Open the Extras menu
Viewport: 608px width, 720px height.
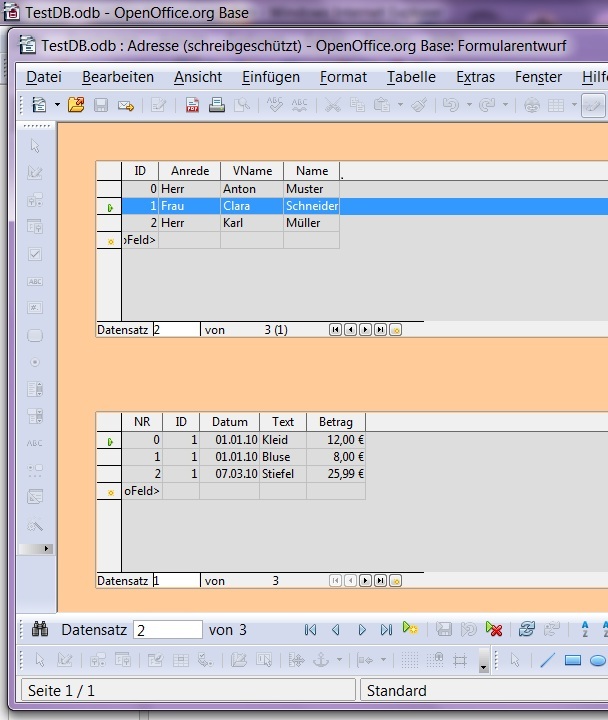coord(475,77)
